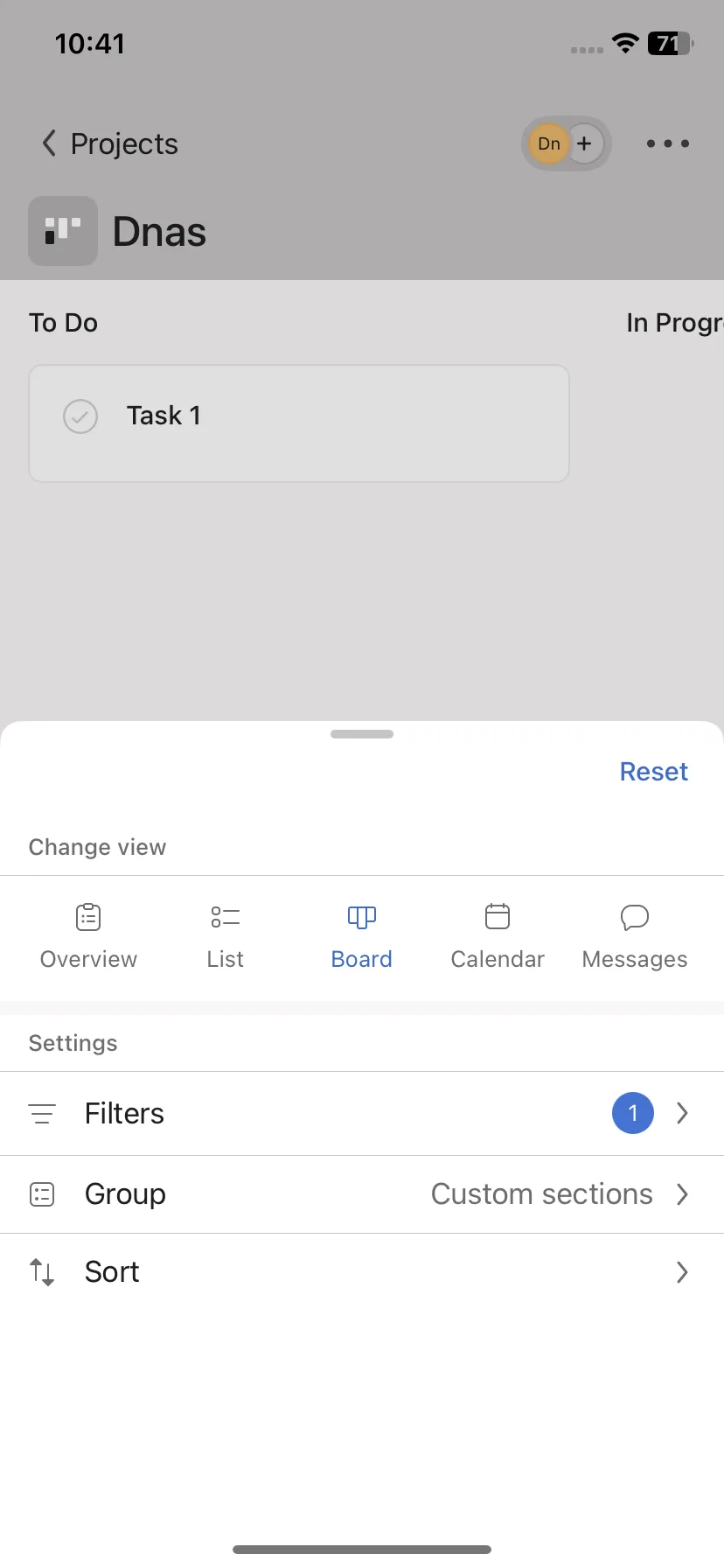Tap the Group list icon
This screenshot has width=724, height=1568.
(x=42, y=1194)
